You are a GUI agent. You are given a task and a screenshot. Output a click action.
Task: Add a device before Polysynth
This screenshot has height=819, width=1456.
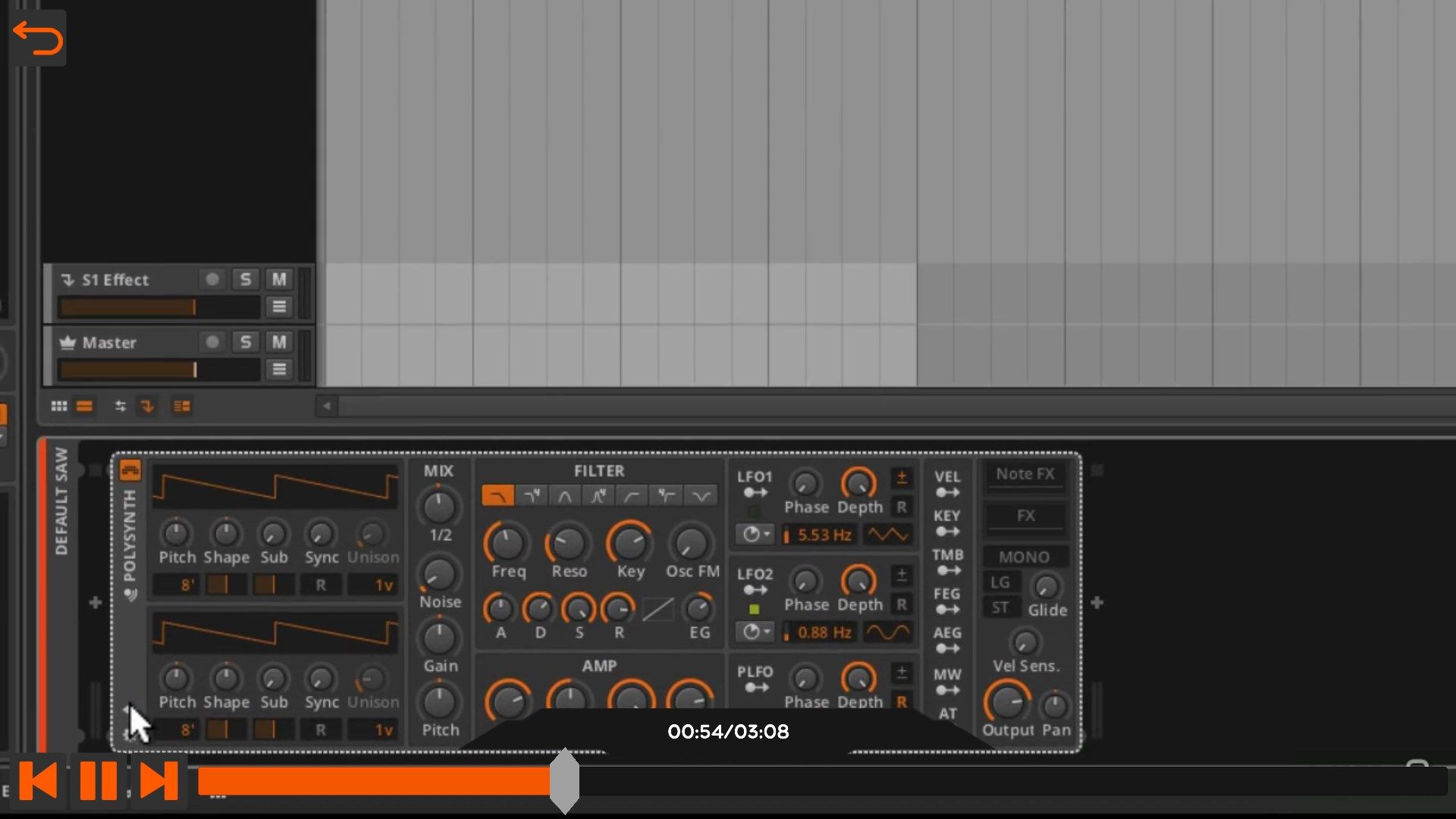(95, 603)
